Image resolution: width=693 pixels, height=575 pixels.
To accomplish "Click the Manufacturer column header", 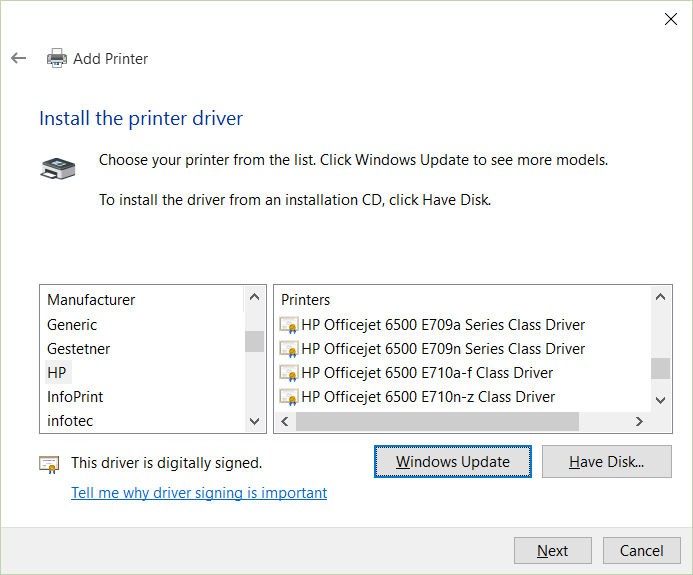I will coord(91,300).
